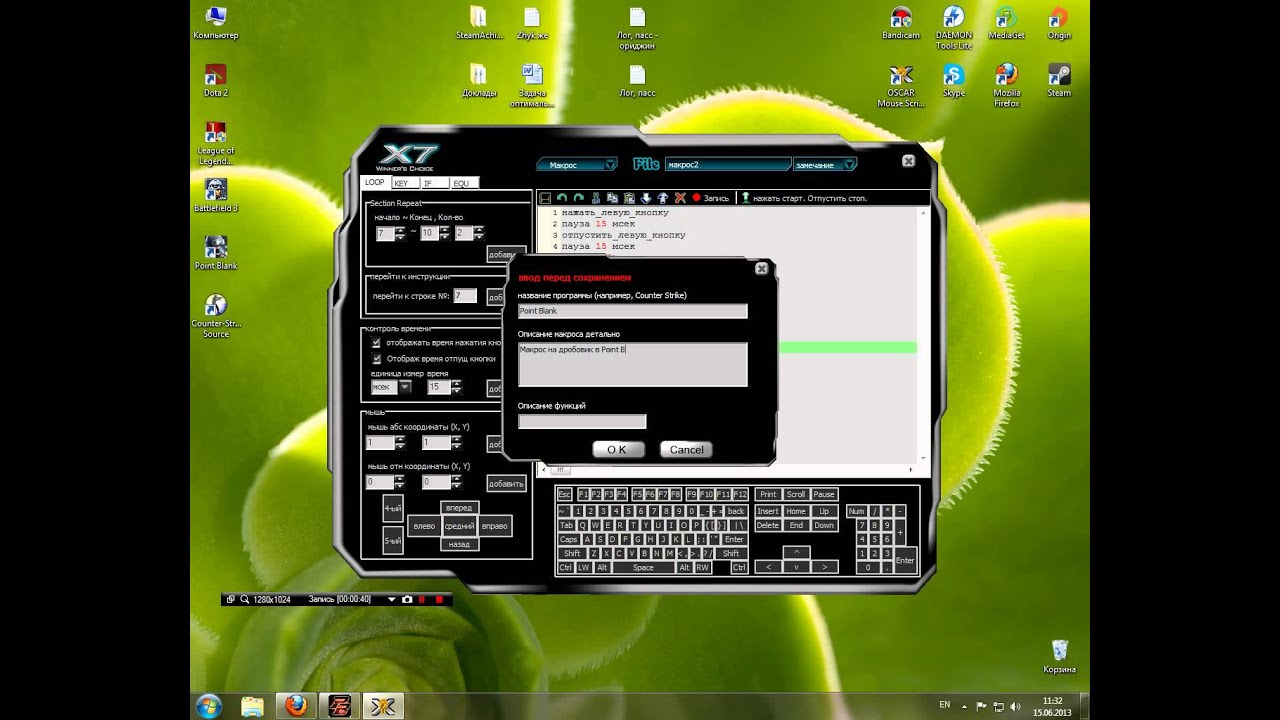This screenshot has width=1280, height=720.
Task: Move instruction up with blue arrow
Action: [662, 198]
